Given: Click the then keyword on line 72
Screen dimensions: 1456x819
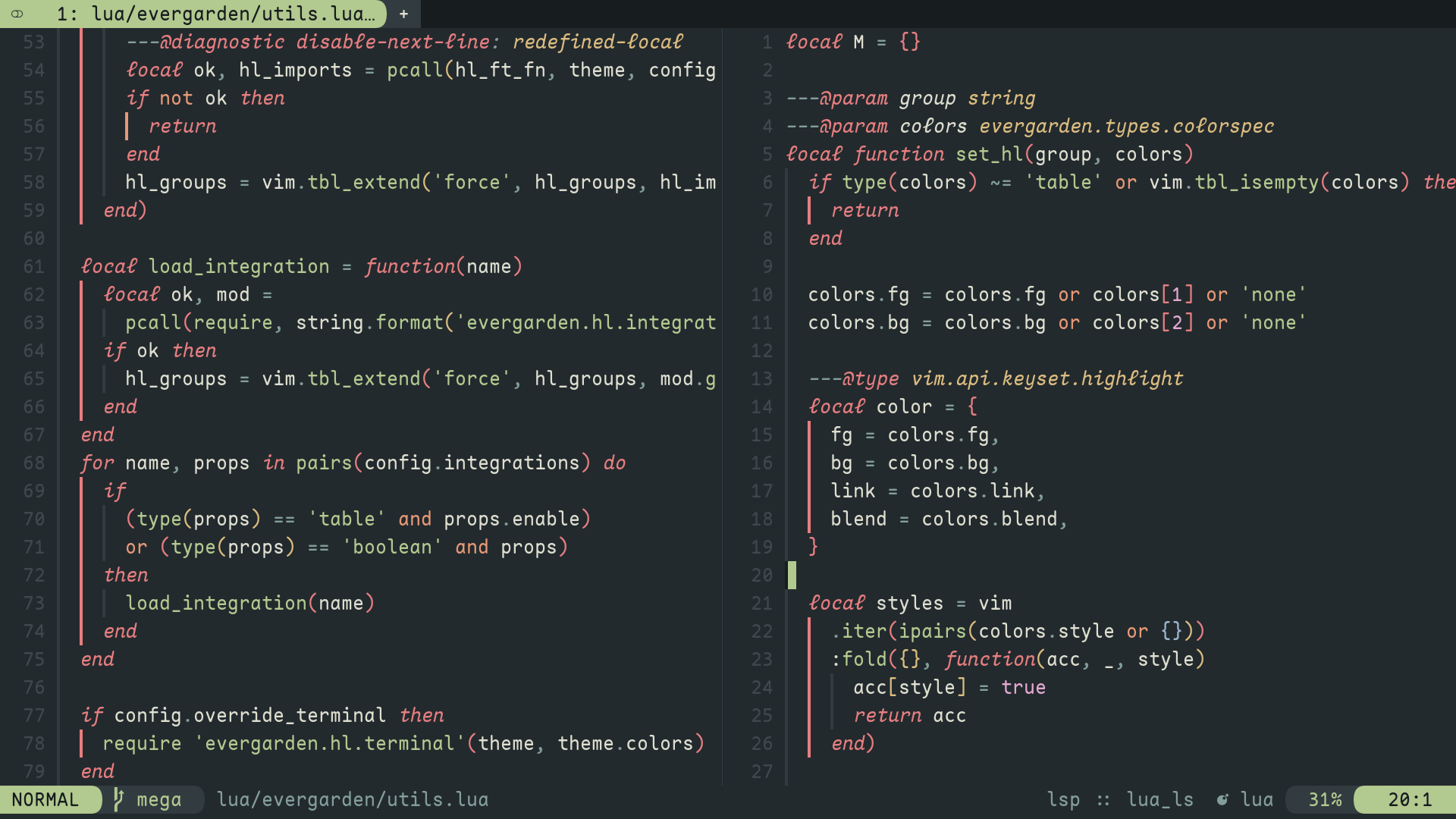Looking at the screenshot, I should pyautogui.click(x=127, y=576).
